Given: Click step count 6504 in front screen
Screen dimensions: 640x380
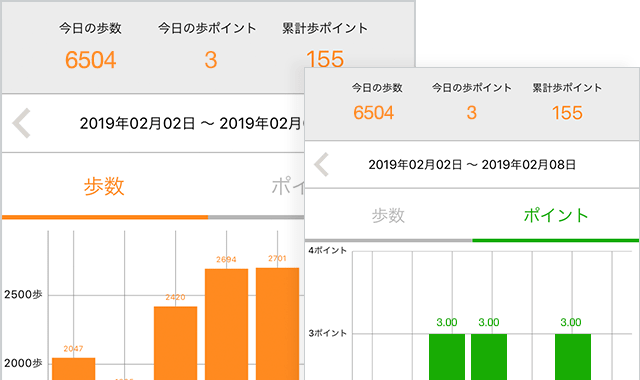Looking at the screenshot, I should pyautogui.click(x=373, y=113).
